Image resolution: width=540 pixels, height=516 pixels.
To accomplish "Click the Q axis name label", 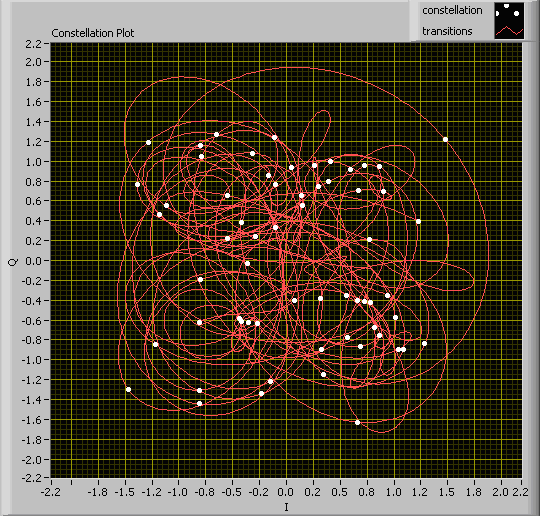I will pos(12,262).
